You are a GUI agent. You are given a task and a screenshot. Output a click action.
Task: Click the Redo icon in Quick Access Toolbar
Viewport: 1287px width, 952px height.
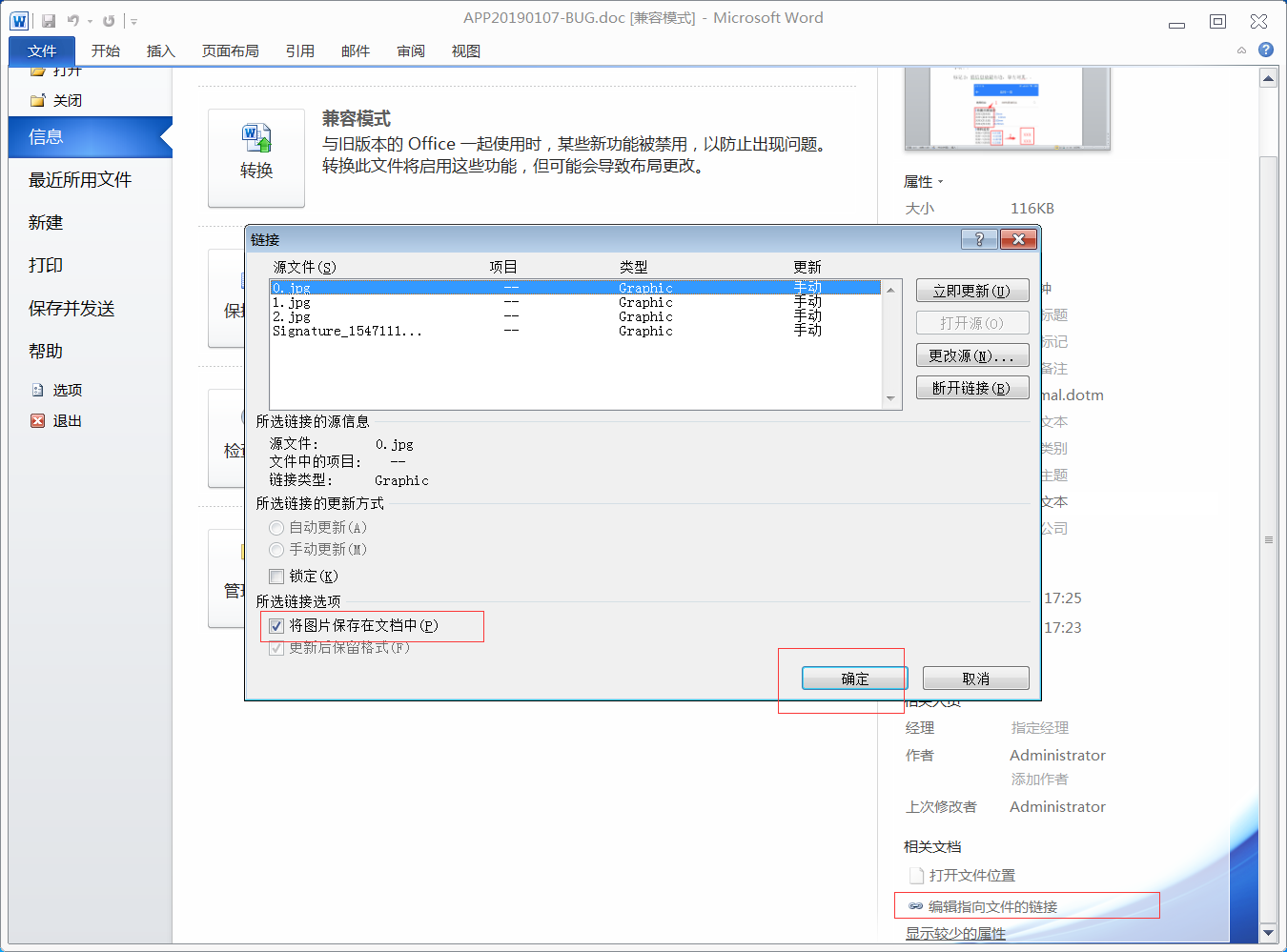pos(109,20)
